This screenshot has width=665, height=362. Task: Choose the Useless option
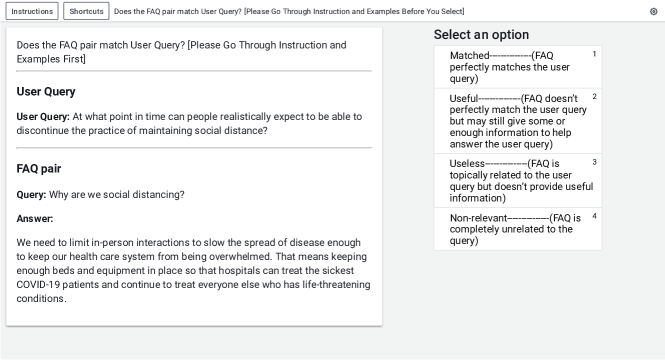point(517,181)
